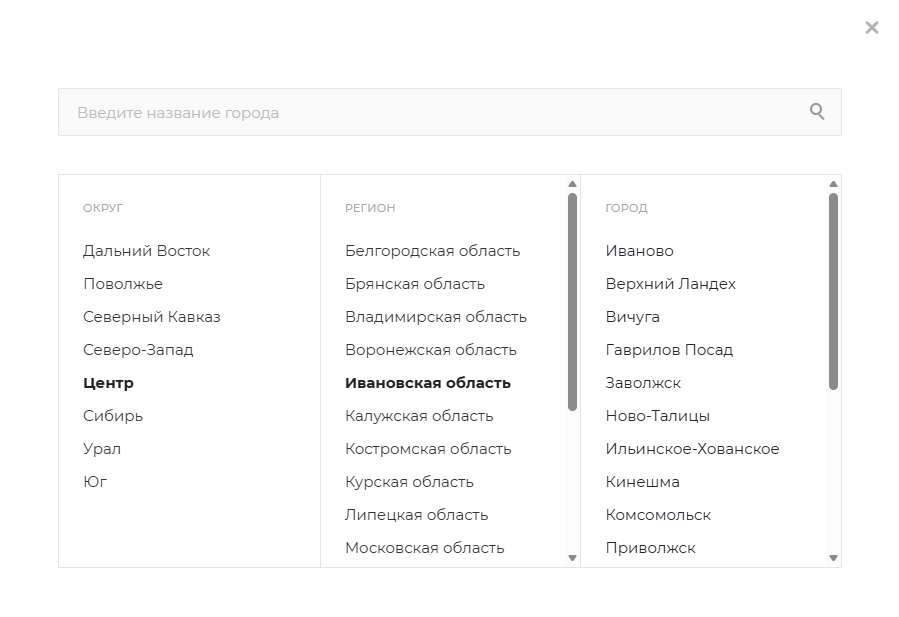Choose Владимирская область region
899x617 pixels.
coord(436,317)
